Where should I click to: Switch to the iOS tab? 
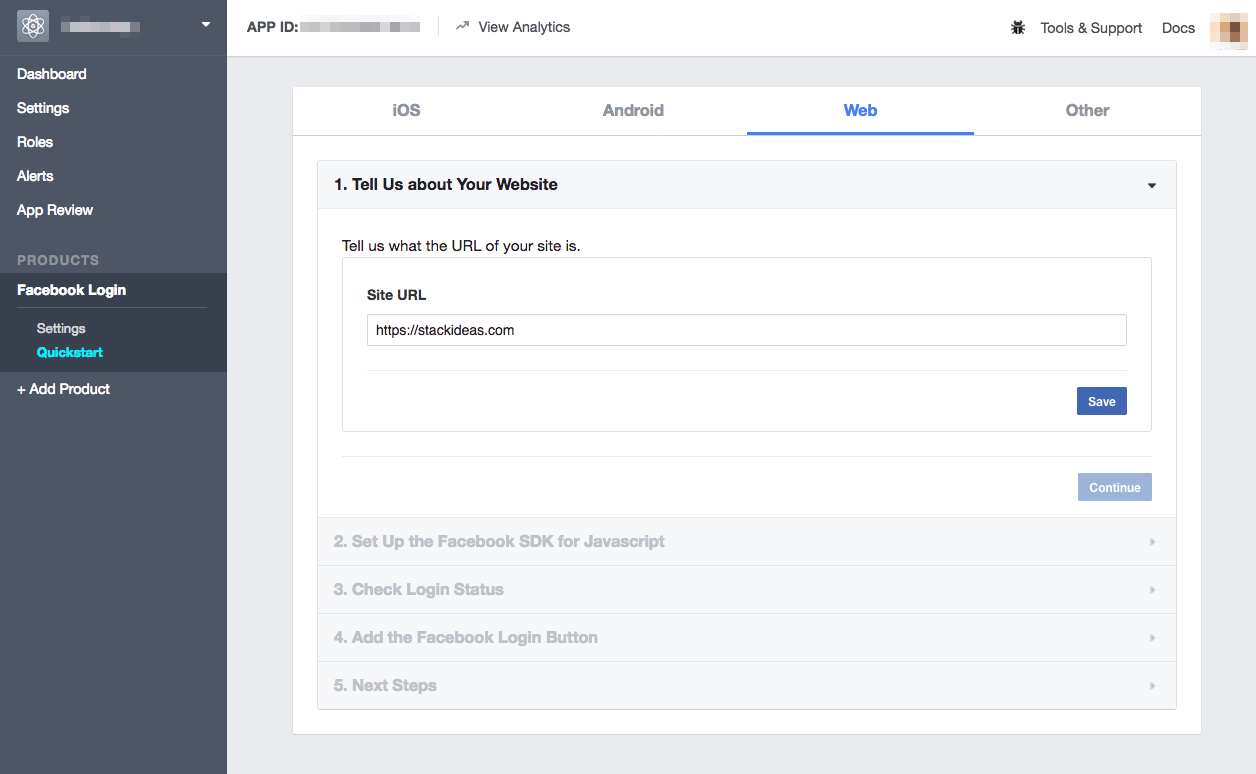406,111
